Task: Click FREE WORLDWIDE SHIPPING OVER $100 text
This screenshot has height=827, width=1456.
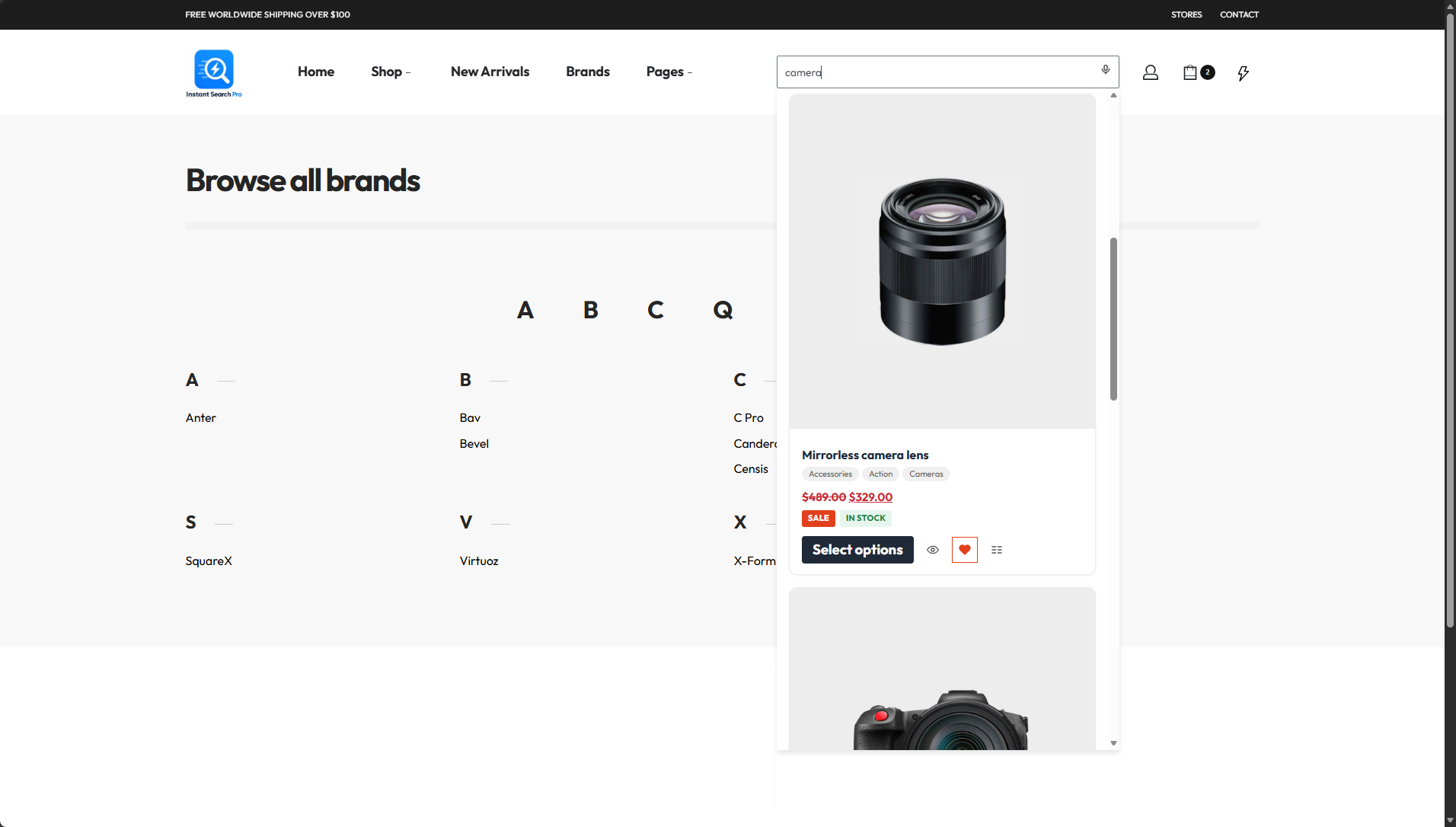Action: point(267,14)
